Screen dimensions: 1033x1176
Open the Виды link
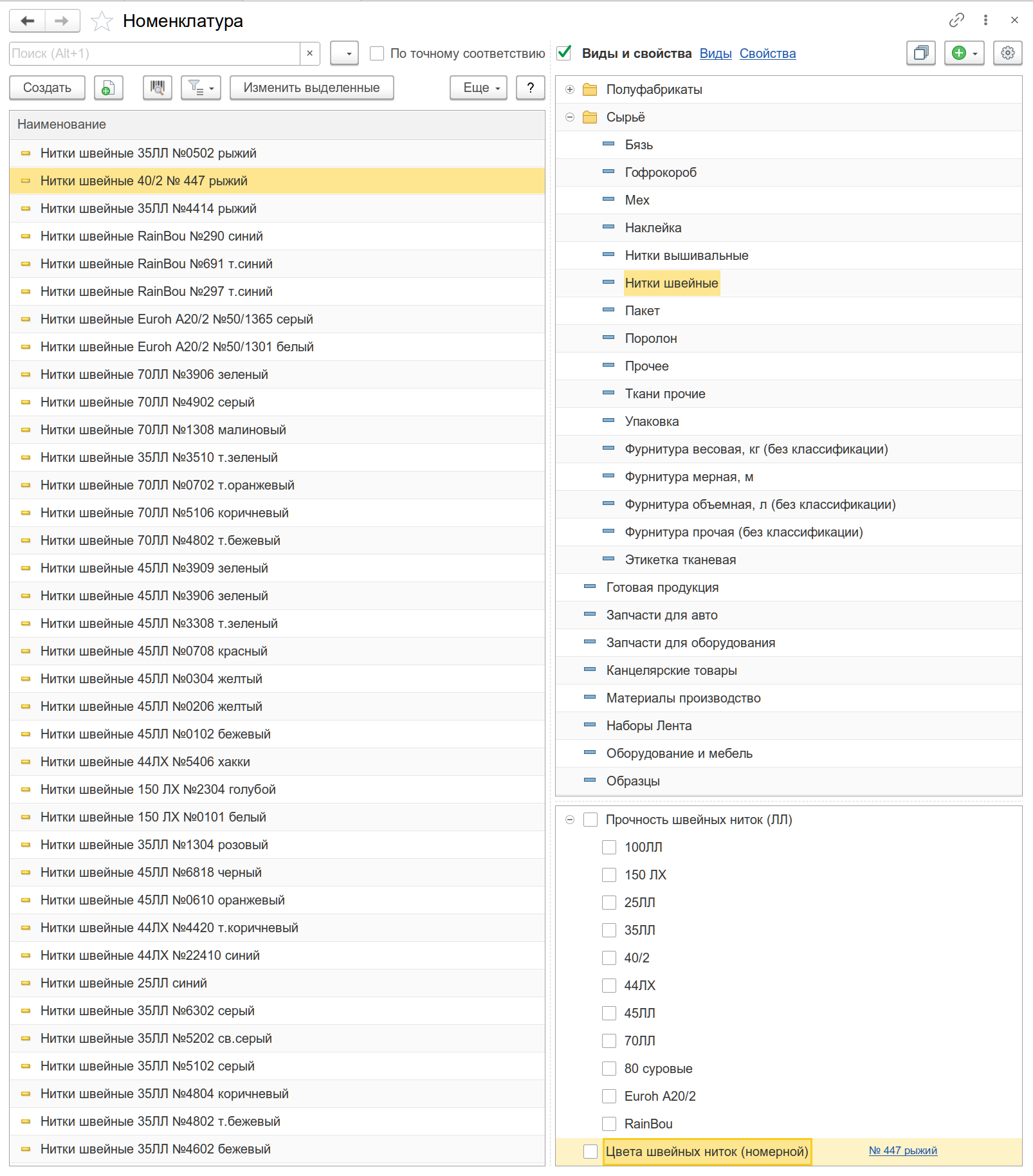715,53
